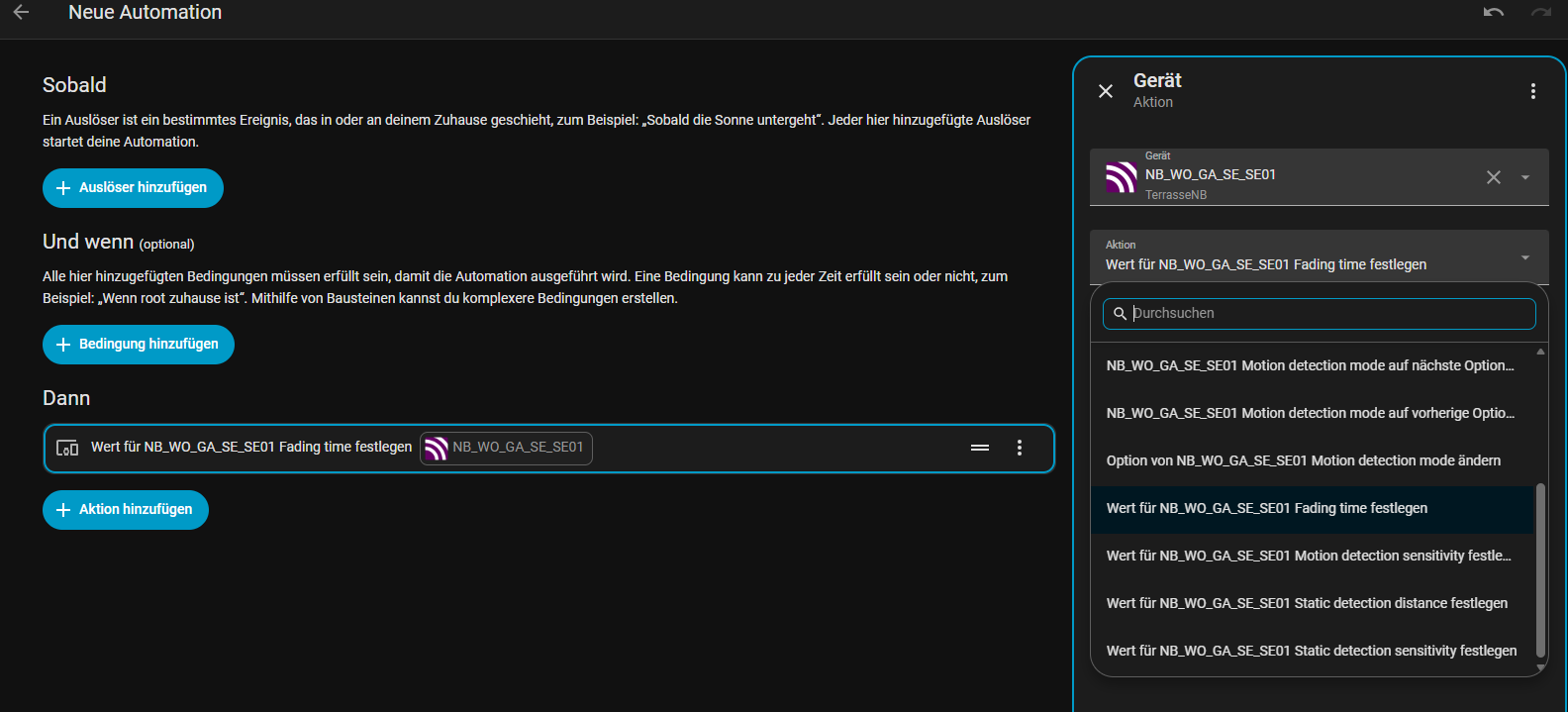
Task: Click the redo icon in top bar
Action: (1540, 13)
